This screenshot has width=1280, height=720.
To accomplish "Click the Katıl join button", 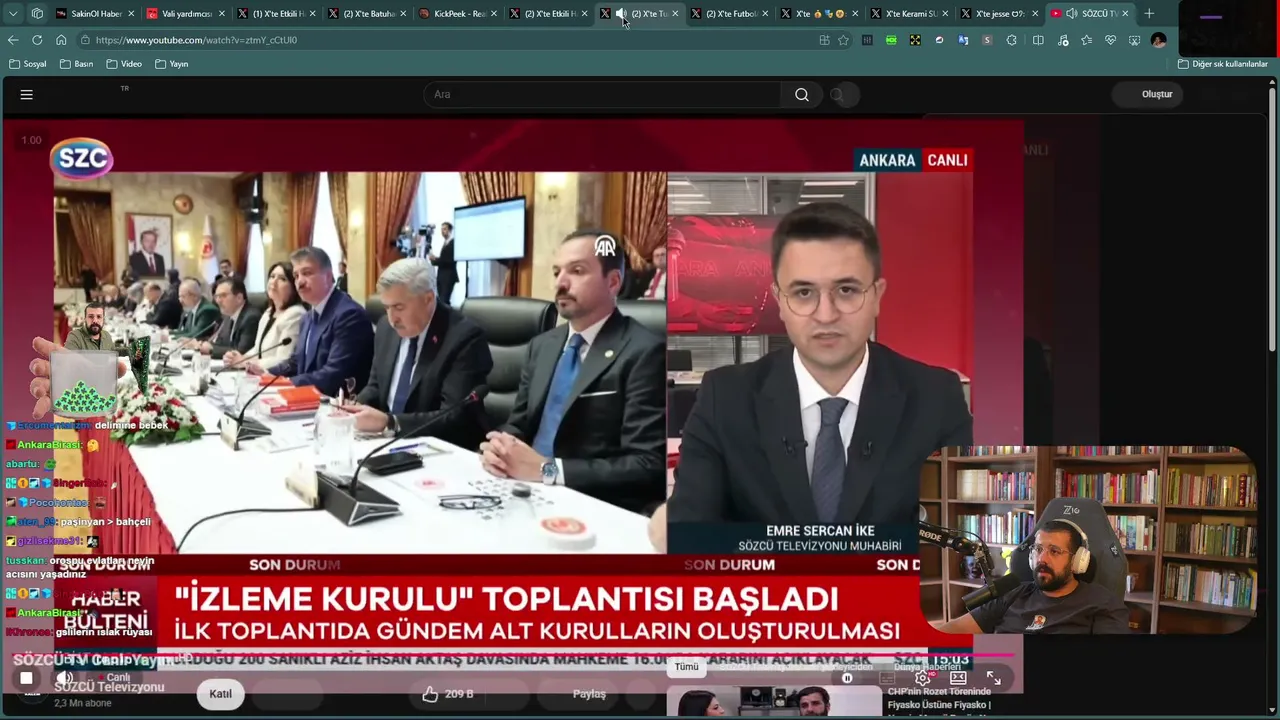I will (221, 694).
